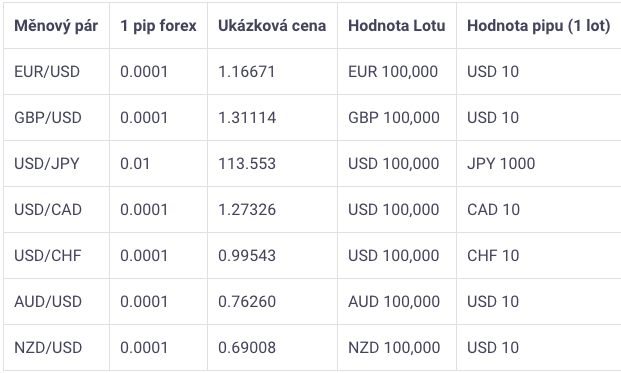This screenshot has height=373, width=621.
Task: Select the JPY 1000 pip value
Action: click(501, 164)
